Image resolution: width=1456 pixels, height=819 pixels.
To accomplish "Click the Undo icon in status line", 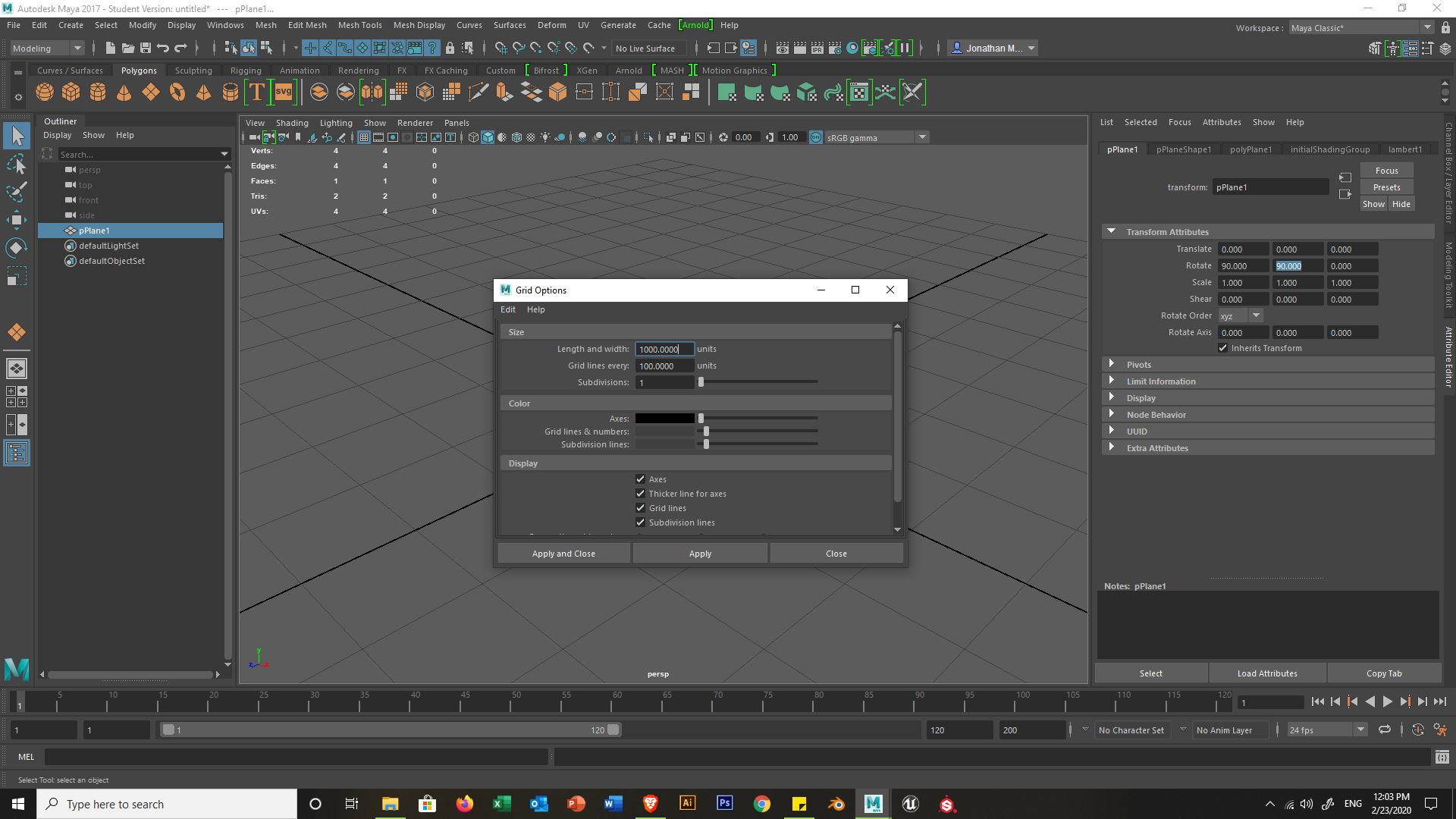I will [x=163, y=48].
